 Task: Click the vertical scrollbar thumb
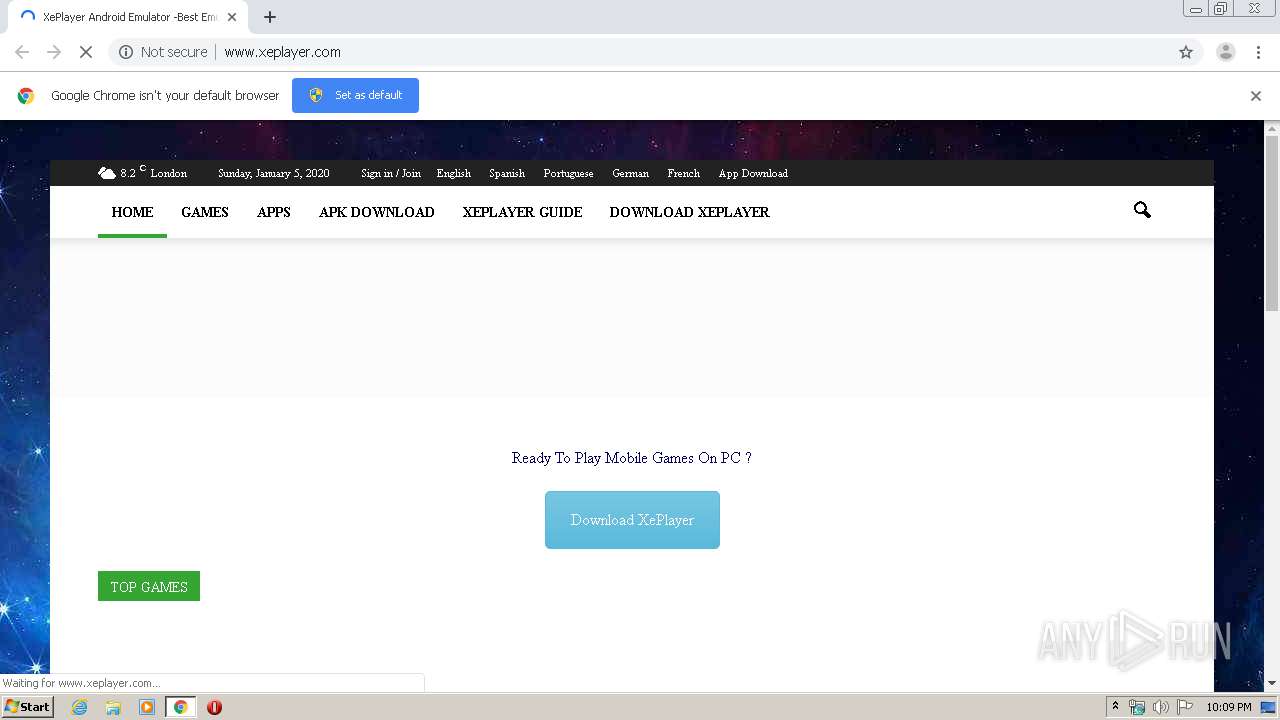pos(1272,224)
